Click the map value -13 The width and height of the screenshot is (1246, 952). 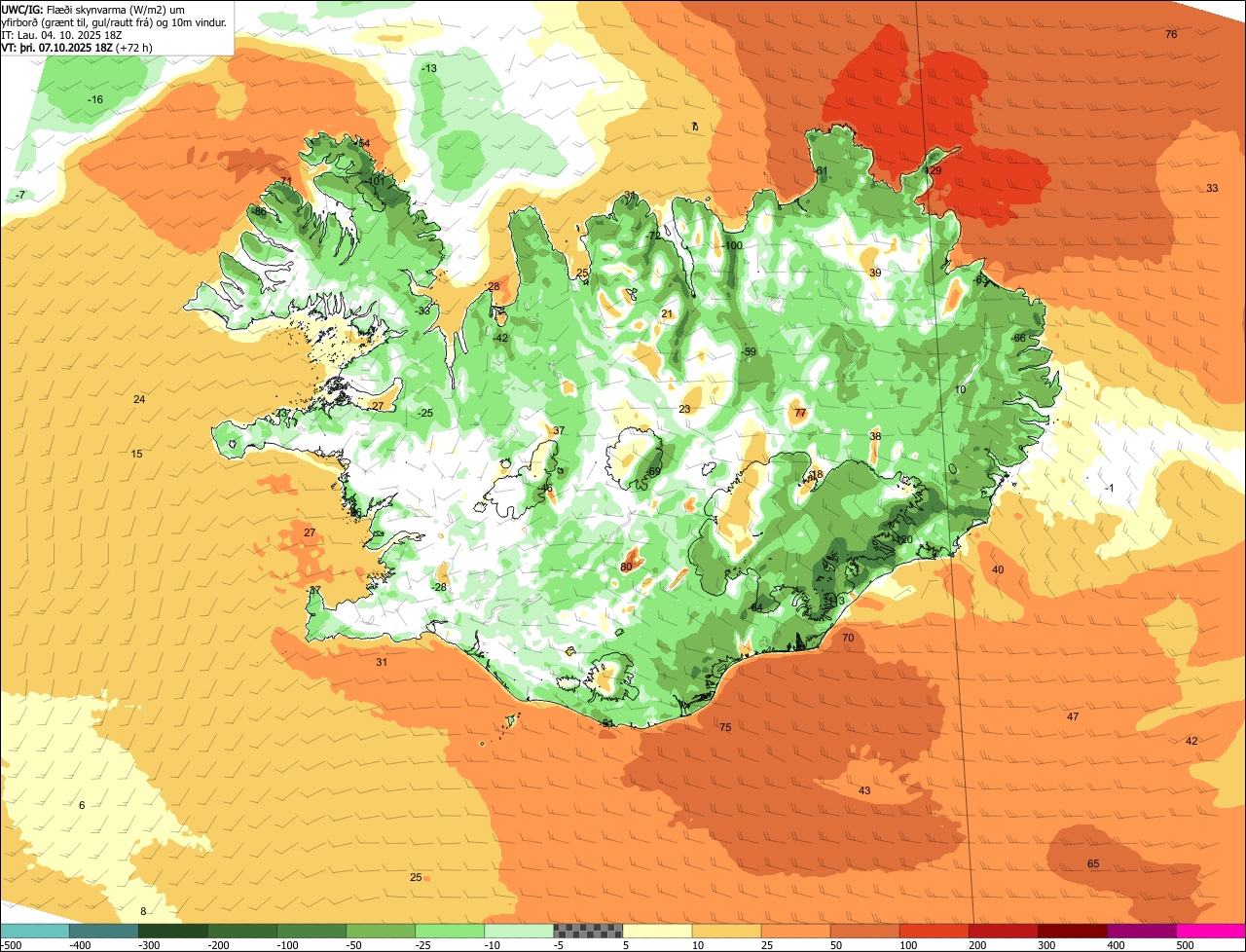[x=429, y=68]
